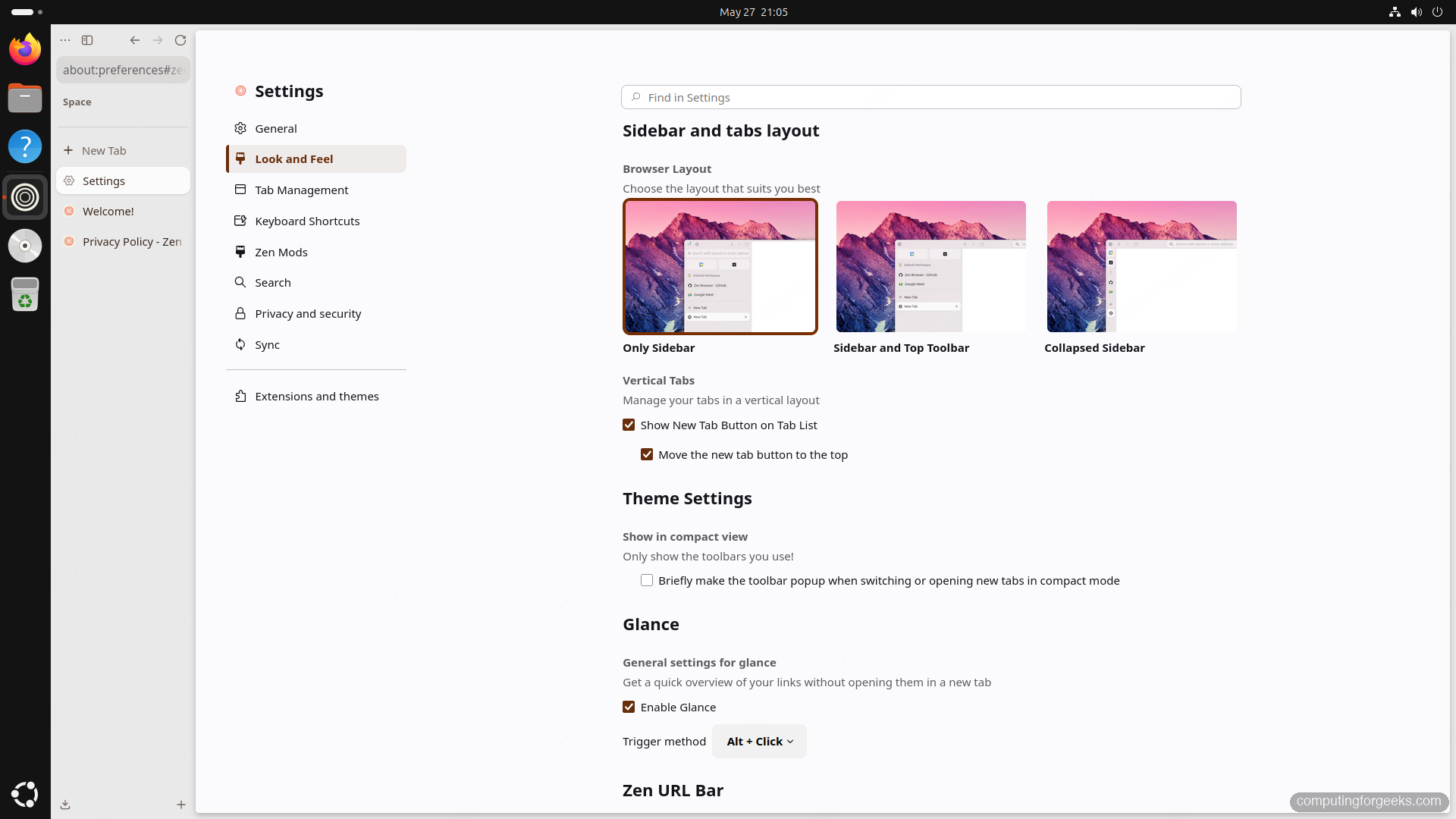This screenshot has width=1456, height=819.
Task: Show applications via the Ubuntu logo
Action: [25, 794]
